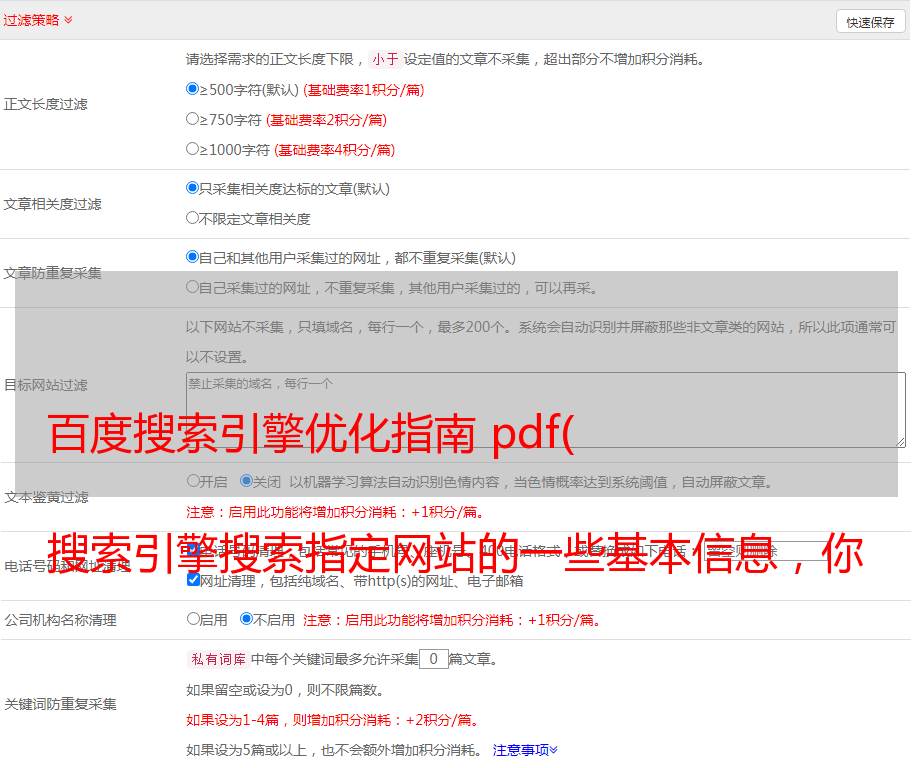Toggle the 网址清理 checkbox
The height and width of the screenshot is (768, 912).
click(193, 580)
